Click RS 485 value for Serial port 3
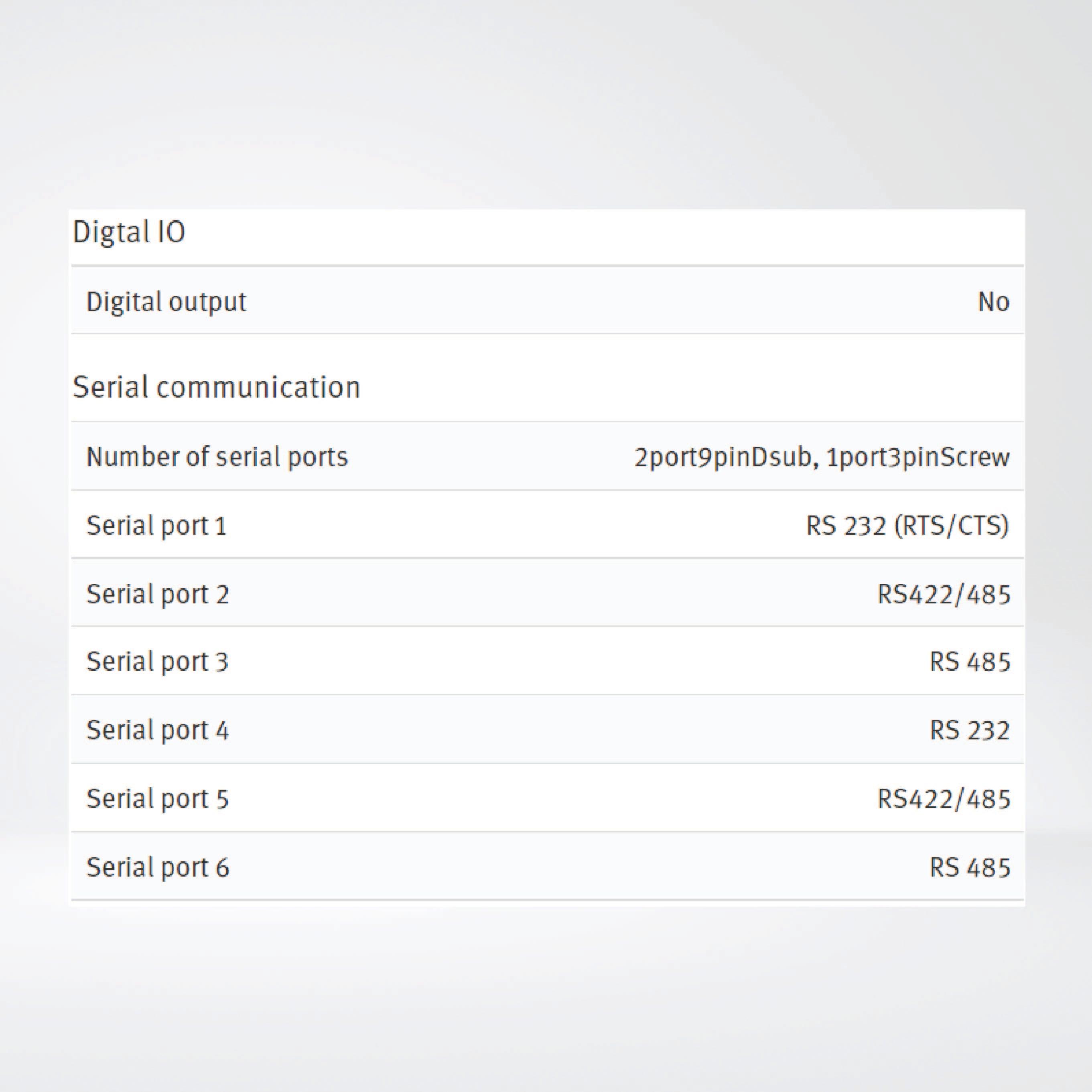 969,662
